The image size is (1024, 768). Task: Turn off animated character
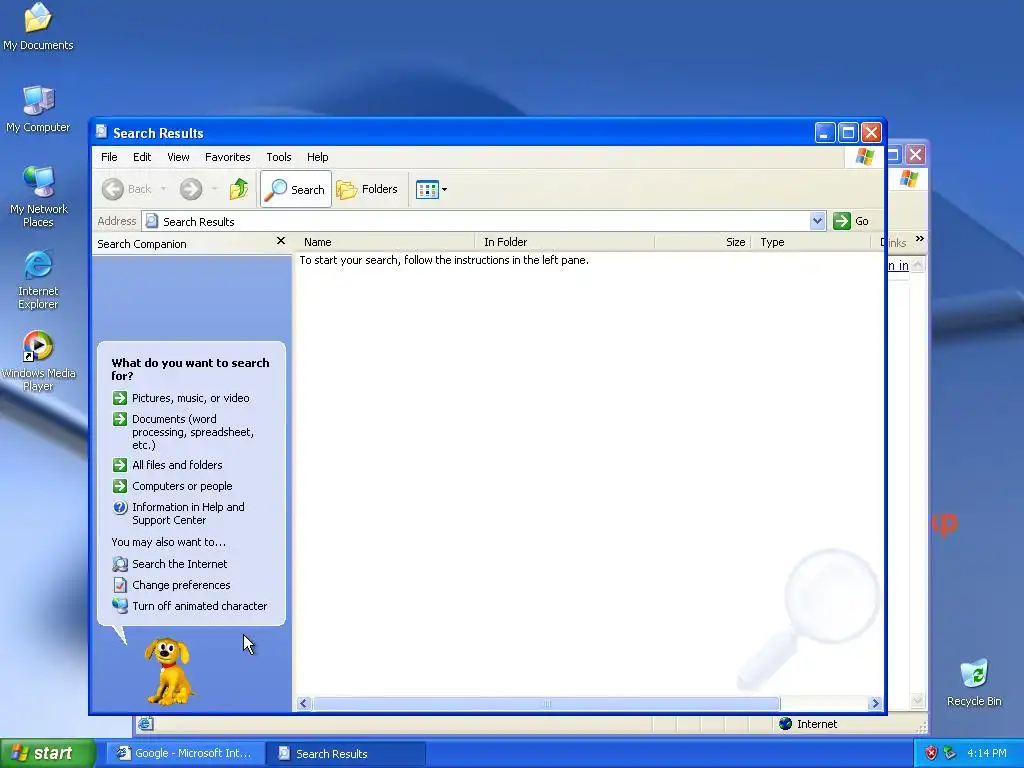click(x=189, y=606)
